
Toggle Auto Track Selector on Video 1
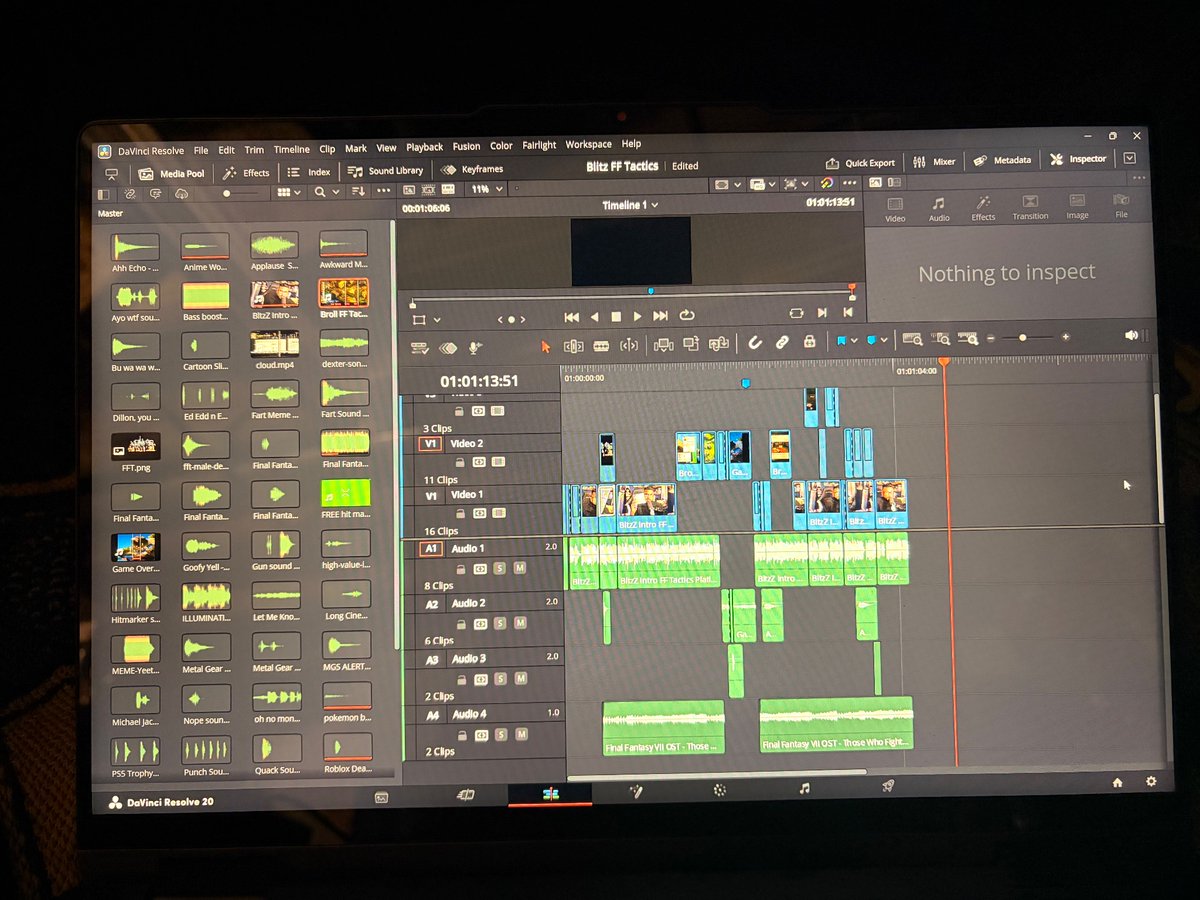coord(479,513)
